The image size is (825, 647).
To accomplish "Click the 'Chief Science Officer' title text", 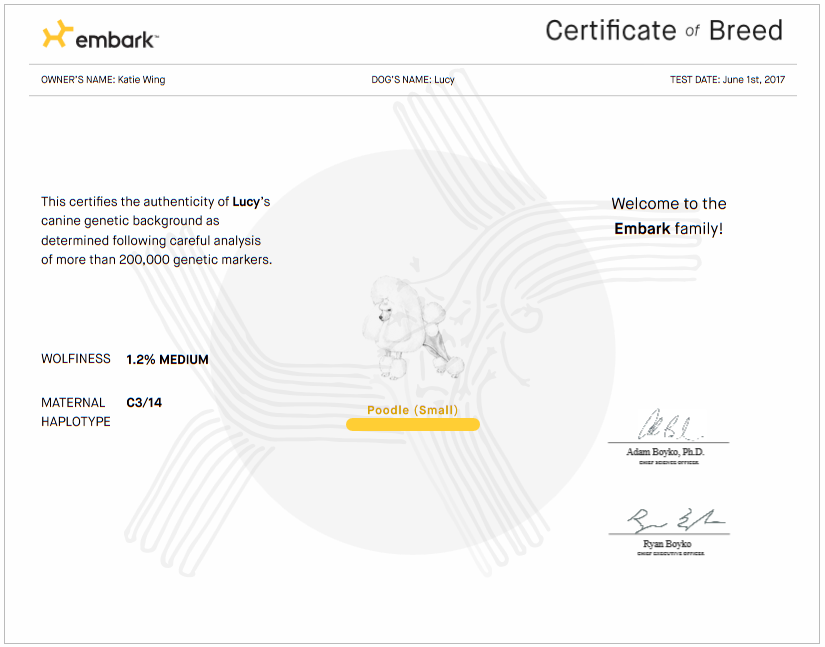I will 669,462.
